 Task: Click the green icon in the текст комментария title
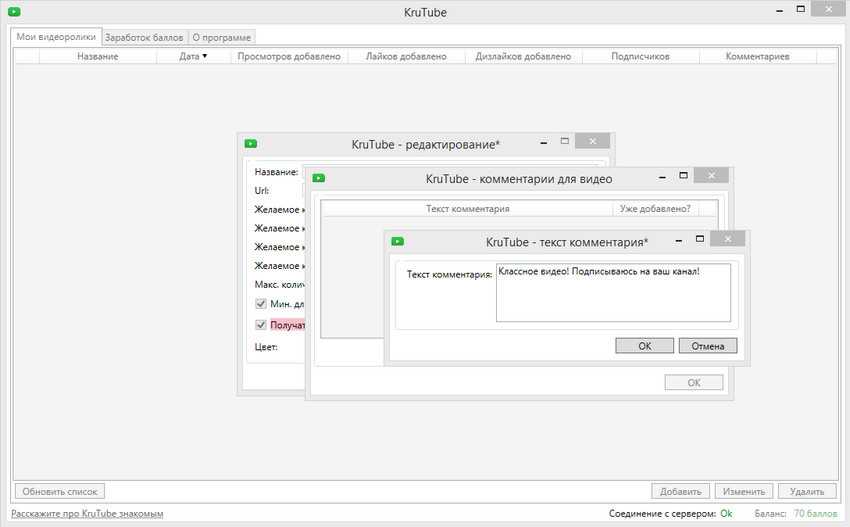tap(397, 241)
